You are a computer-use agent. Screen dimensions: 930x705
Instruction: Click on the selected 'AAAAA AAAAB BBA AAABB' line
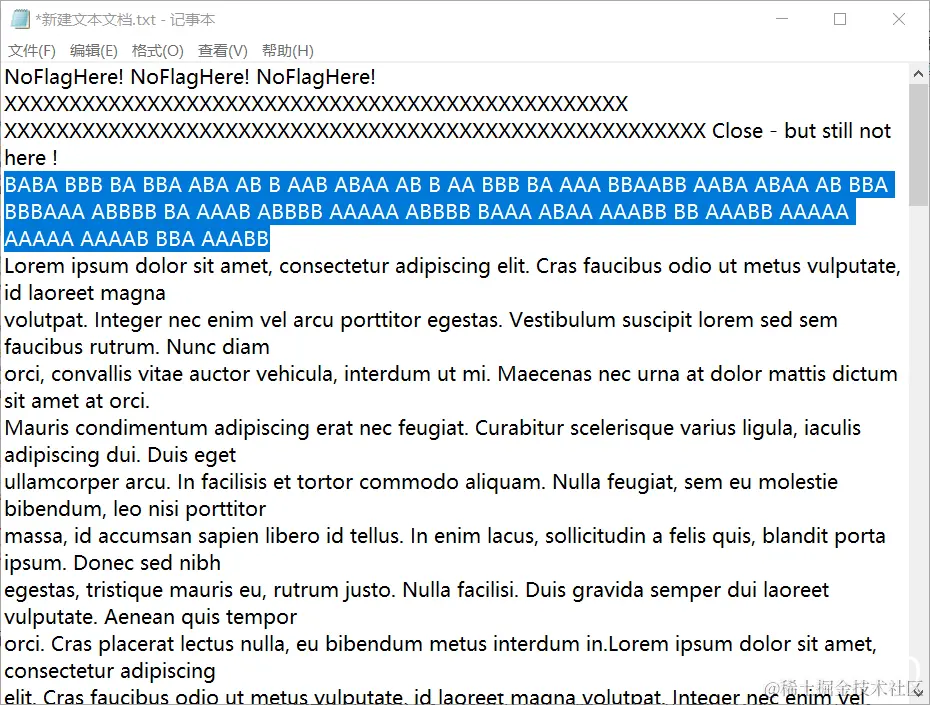(136, 239)
